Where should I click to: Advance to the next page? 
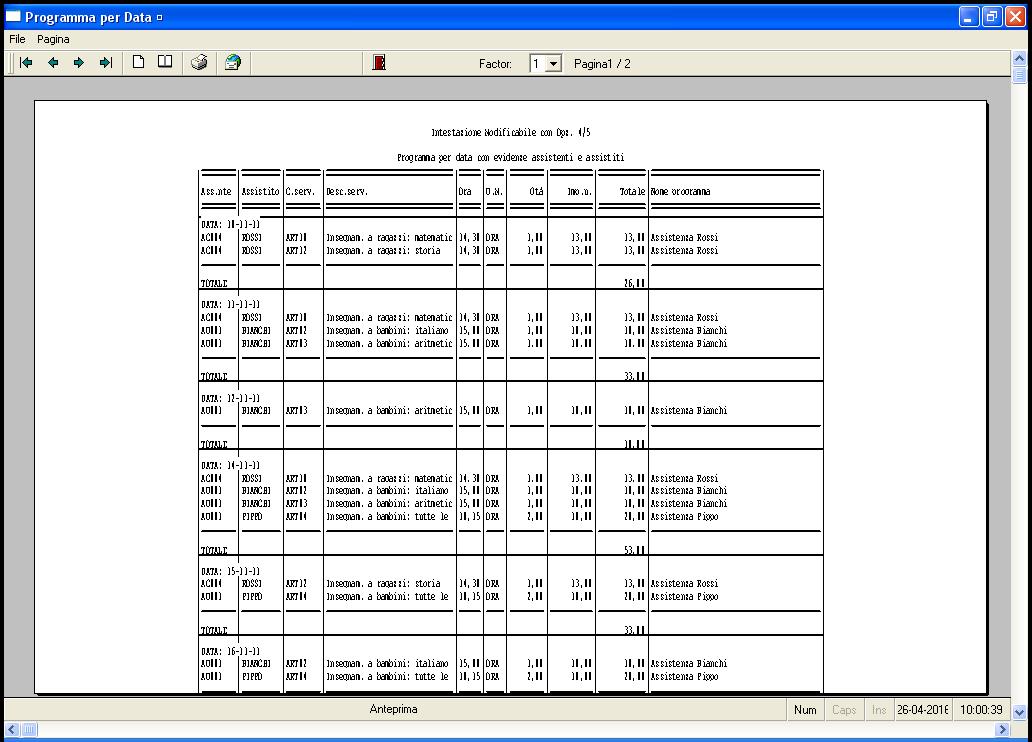point(79,63)
